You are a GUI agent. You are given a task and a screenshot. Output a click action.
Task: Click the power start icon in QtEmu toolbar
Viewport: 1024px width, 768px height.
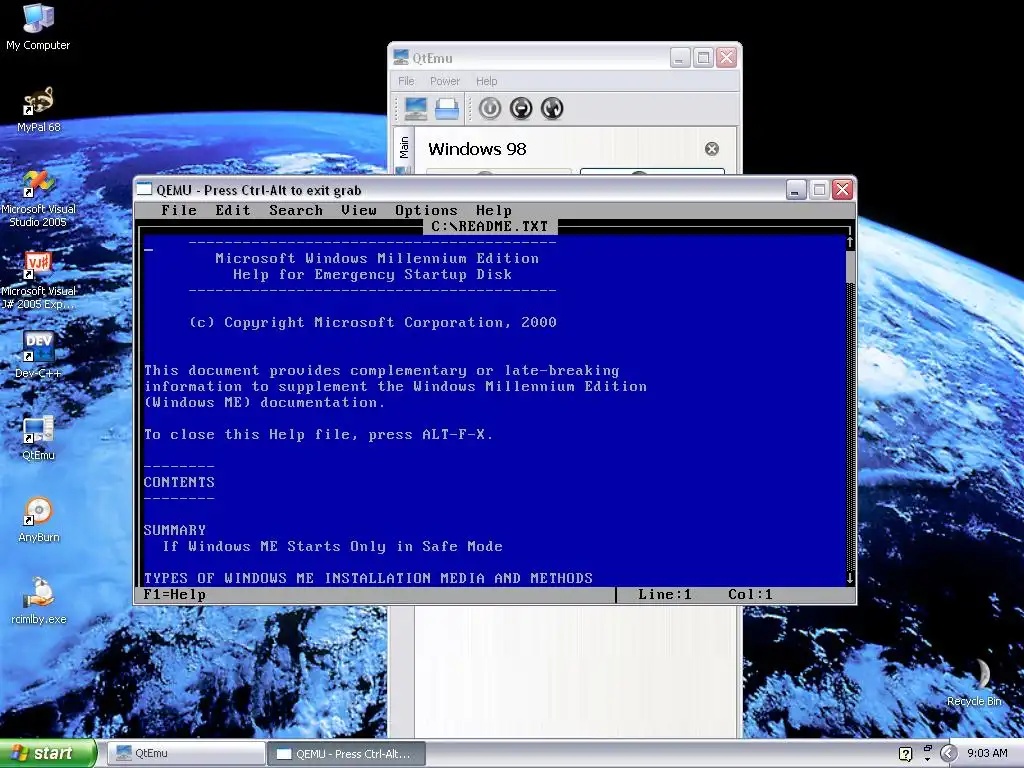pos(490,108)
